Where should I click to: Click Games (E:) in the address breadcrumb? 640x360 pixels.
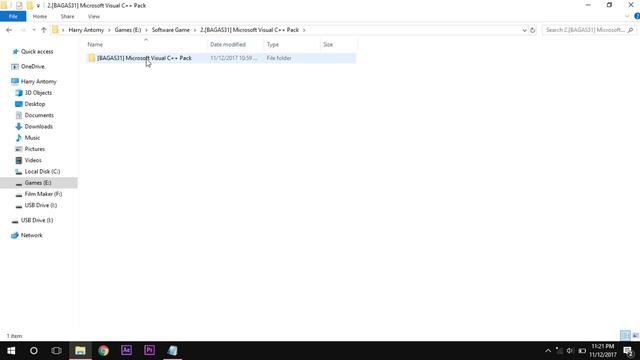click(x=128, y=30)
